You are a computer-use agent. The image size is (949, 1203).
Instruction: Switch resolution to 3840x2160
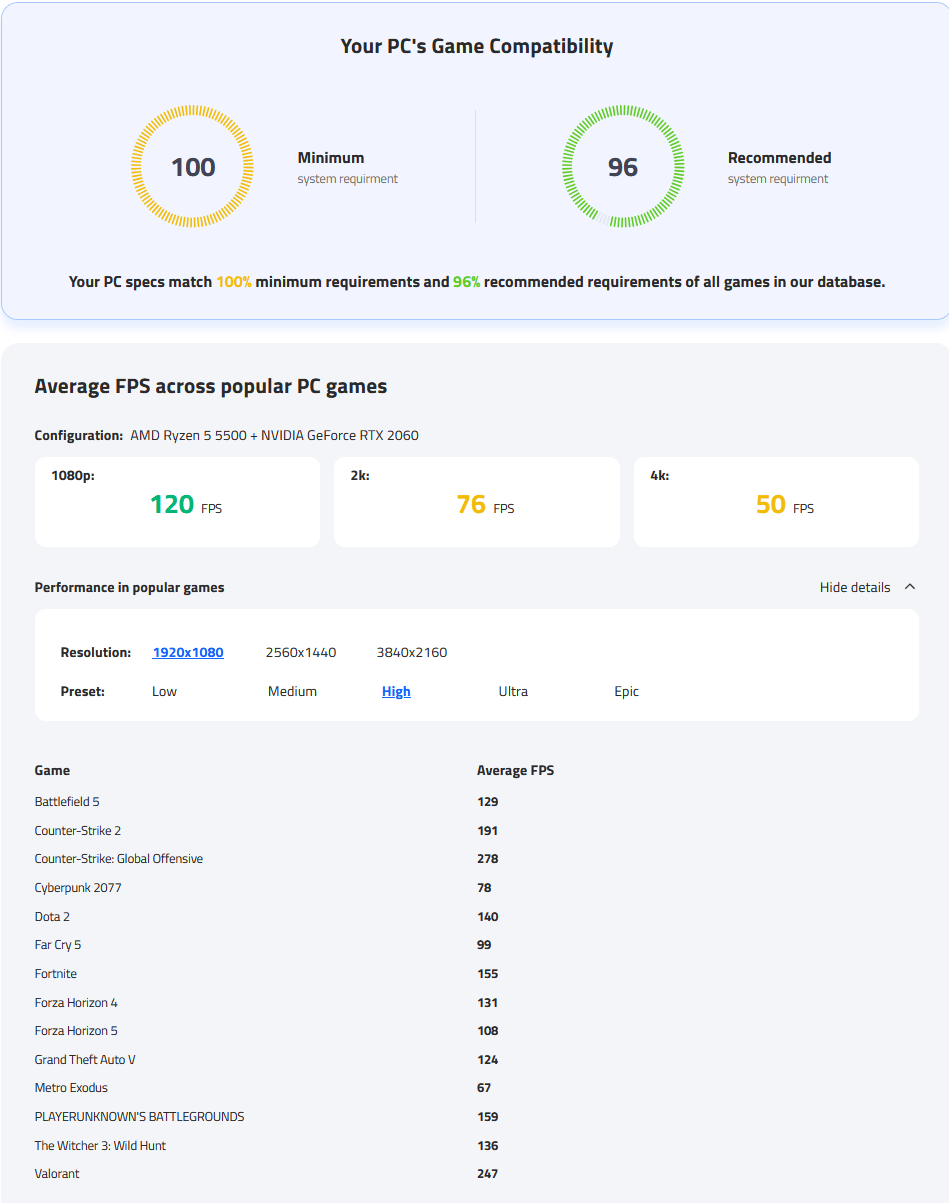click(412, 652)
